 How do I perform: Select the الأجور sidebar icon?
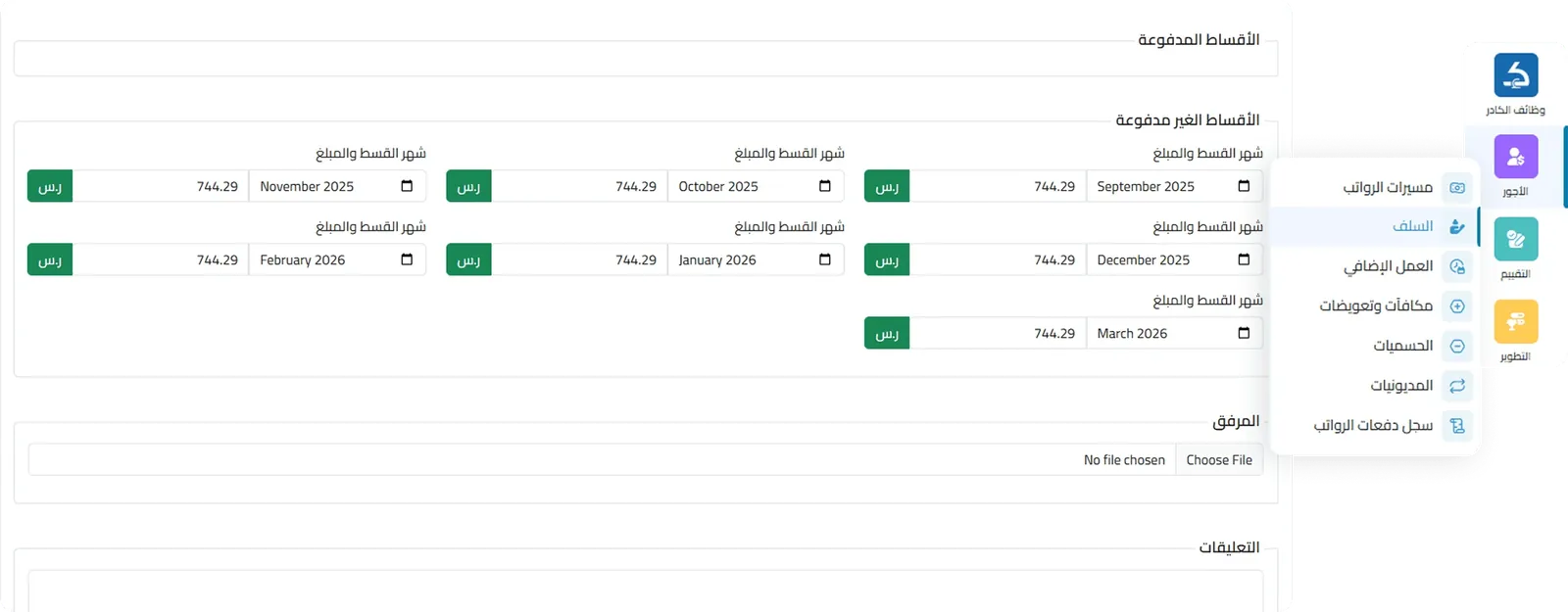[1515, 157]
